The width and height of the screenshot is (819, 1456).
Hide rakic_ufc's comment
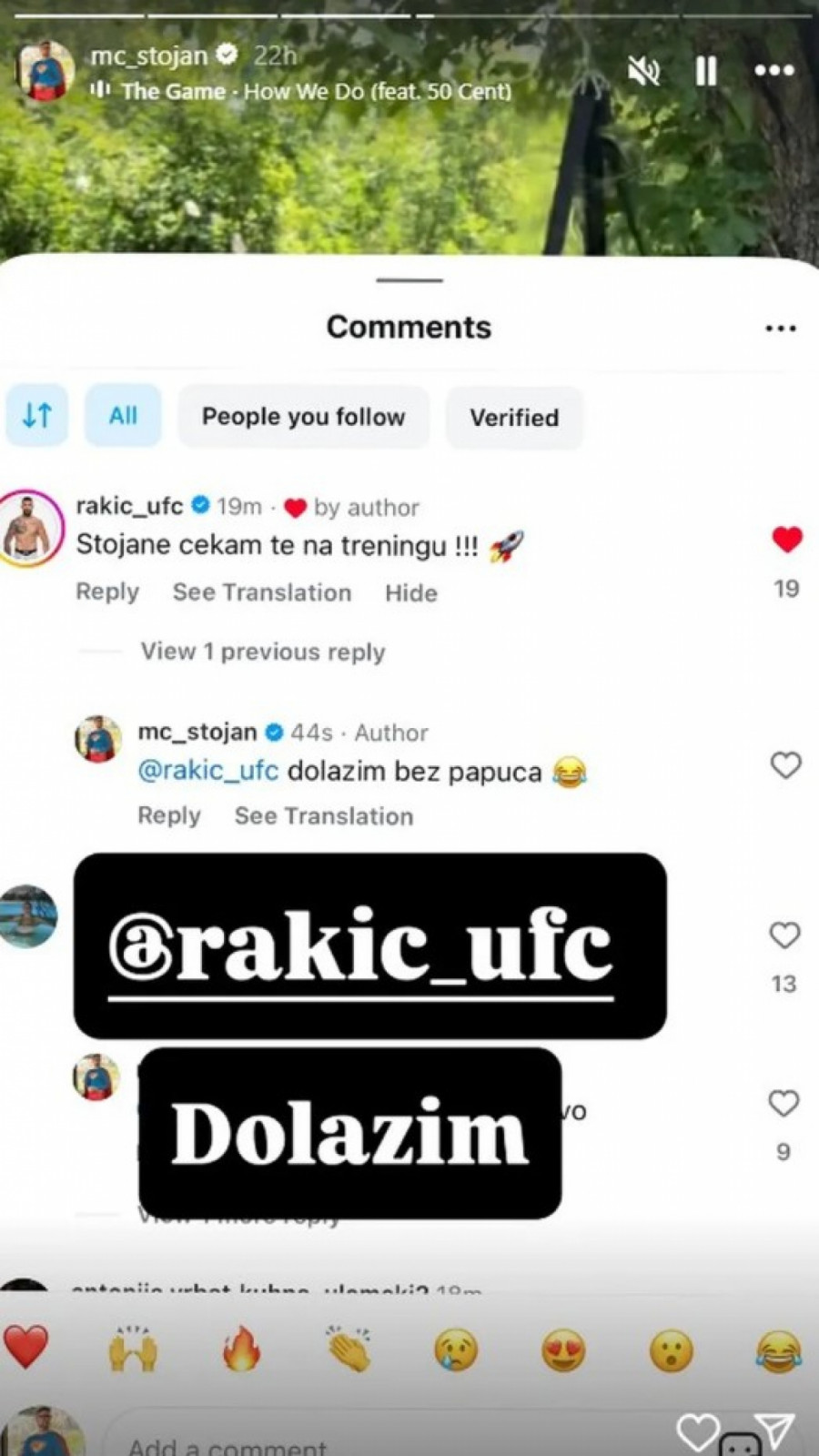pyautogui.click(x=411, y=593)
